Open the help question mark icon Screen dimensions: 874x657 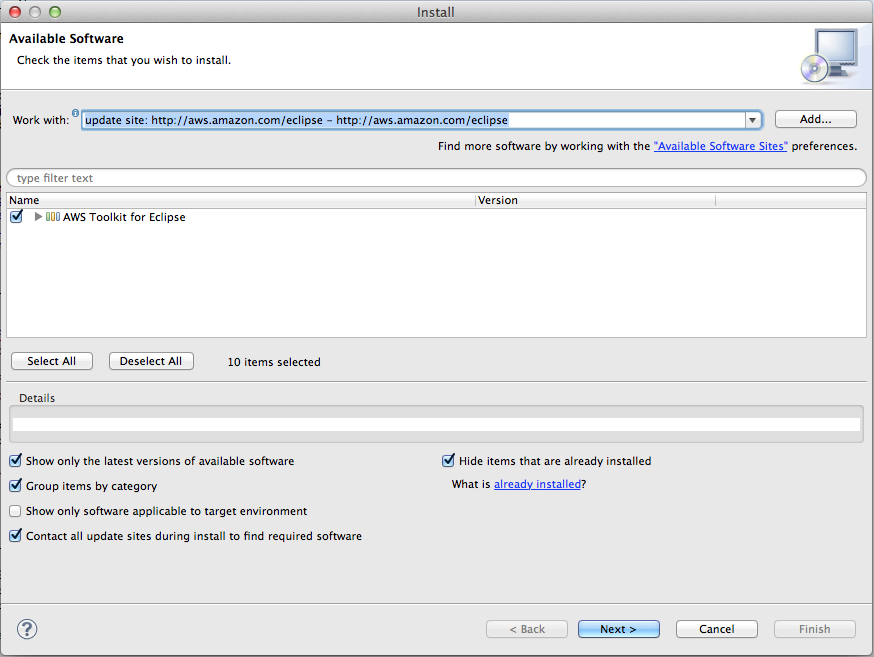(x=27, y=629)
